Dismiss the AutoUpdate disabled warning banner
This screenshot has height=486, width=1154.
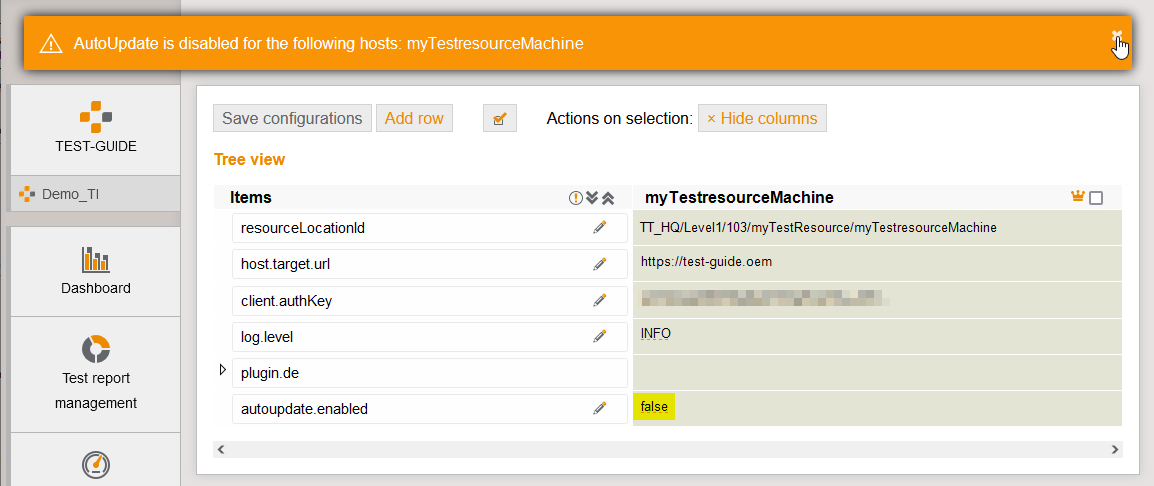pos(1116,35)
